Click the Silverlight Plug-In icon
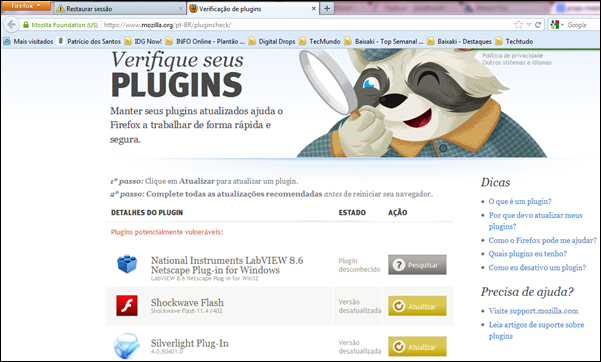 (x=126, y=346)
